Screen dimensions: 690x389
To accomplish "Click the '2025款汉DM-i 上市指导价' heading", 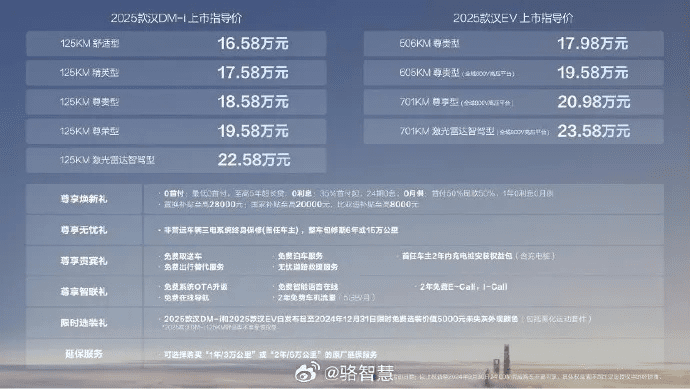I will click(176, 18).
